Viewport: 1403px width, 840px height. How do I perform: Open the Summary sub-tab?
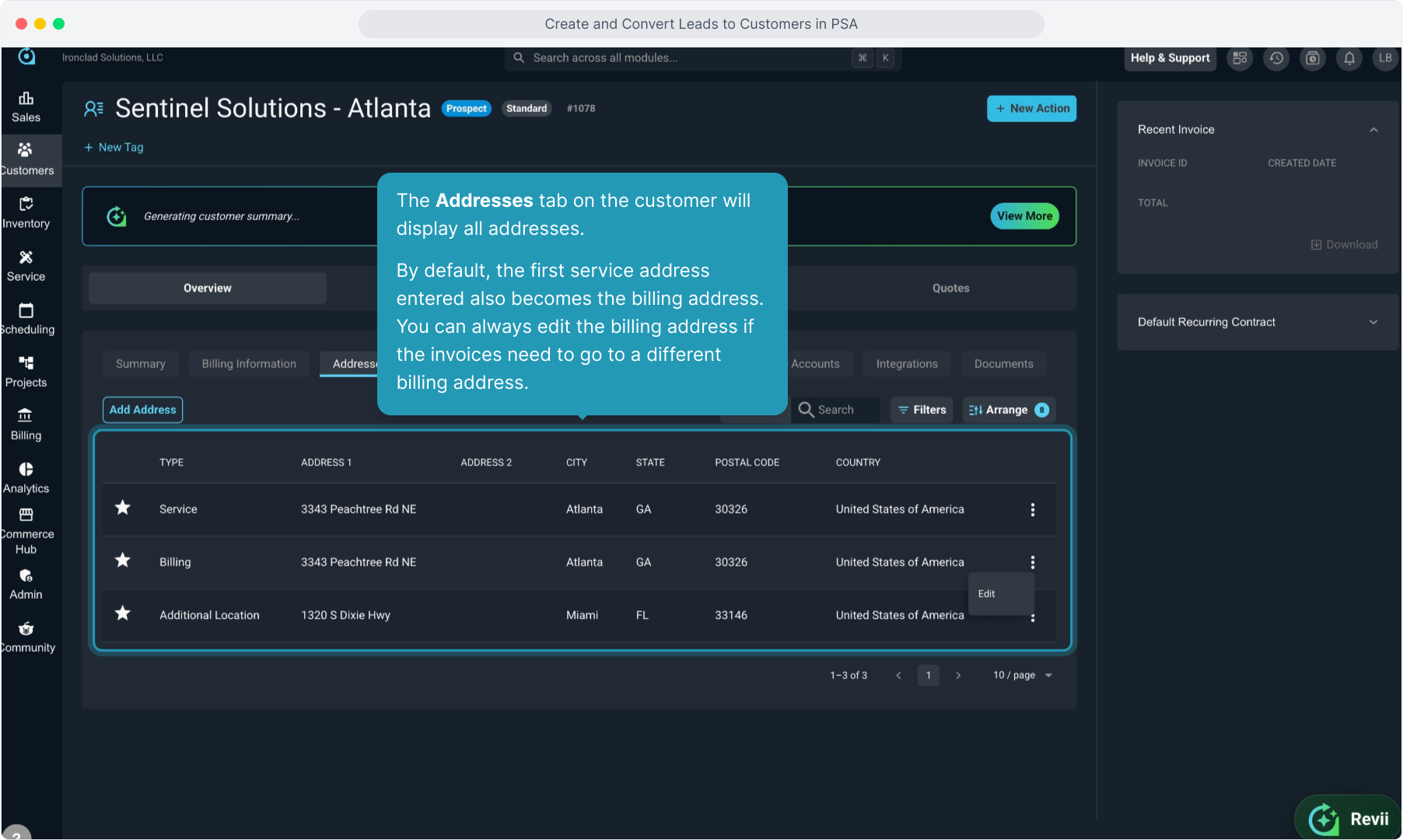pyautogui.click(x=140, y=364)
